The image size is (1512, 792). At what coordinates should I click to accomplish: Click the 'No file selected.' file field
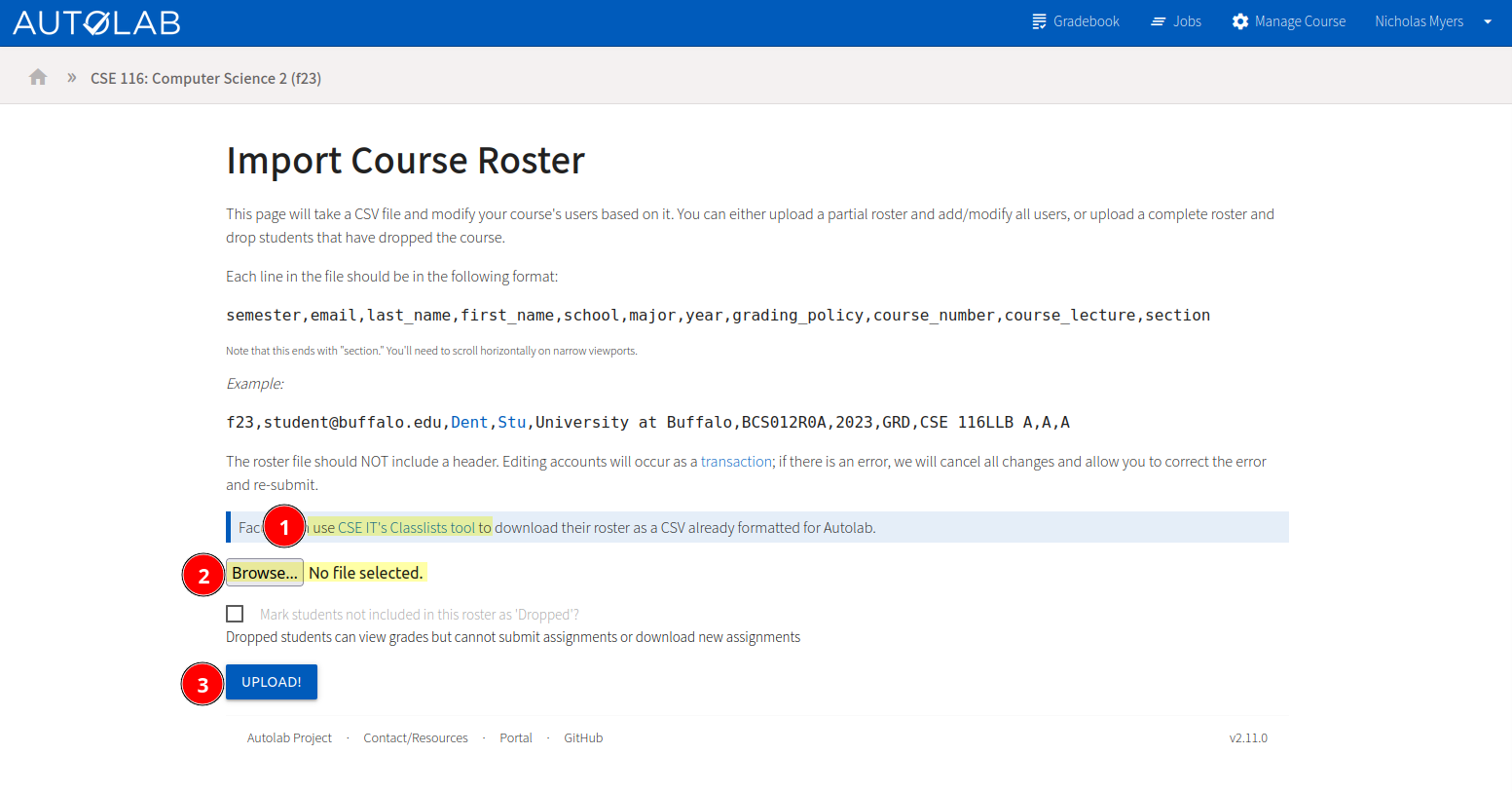point(366,573)
